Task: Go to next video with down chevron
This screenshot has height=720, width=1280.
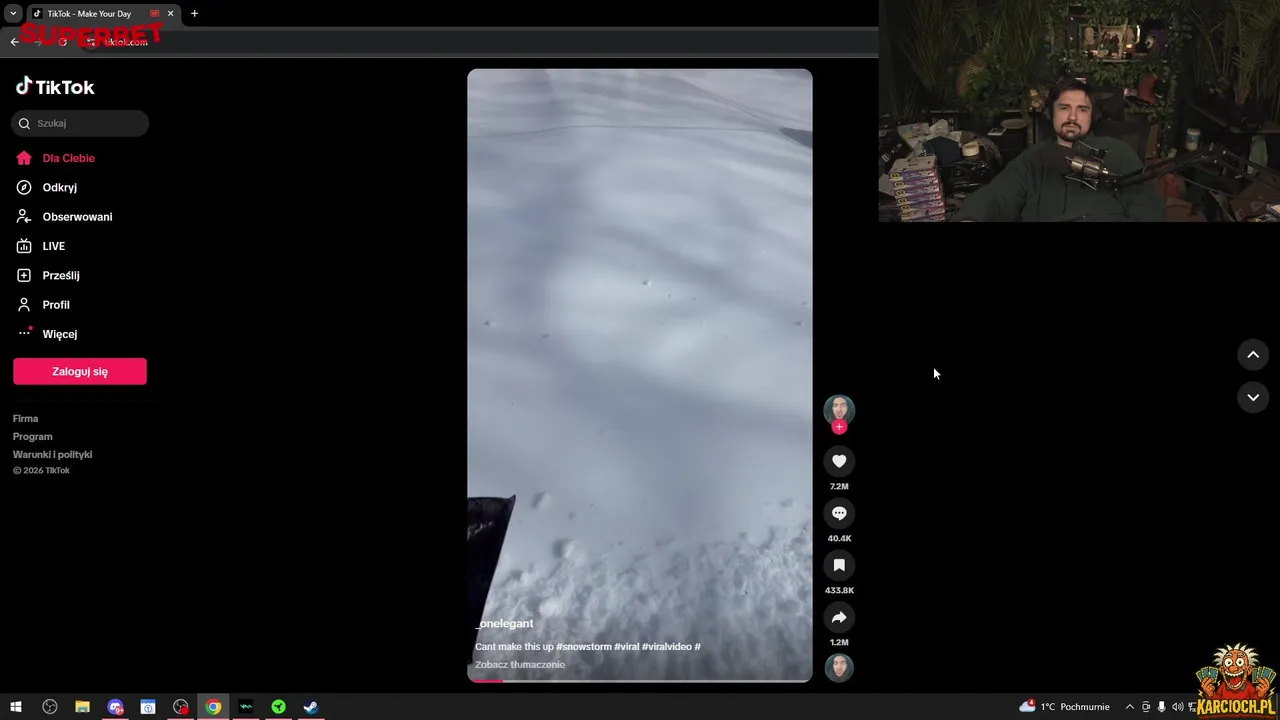Action: pos(1253,397)
